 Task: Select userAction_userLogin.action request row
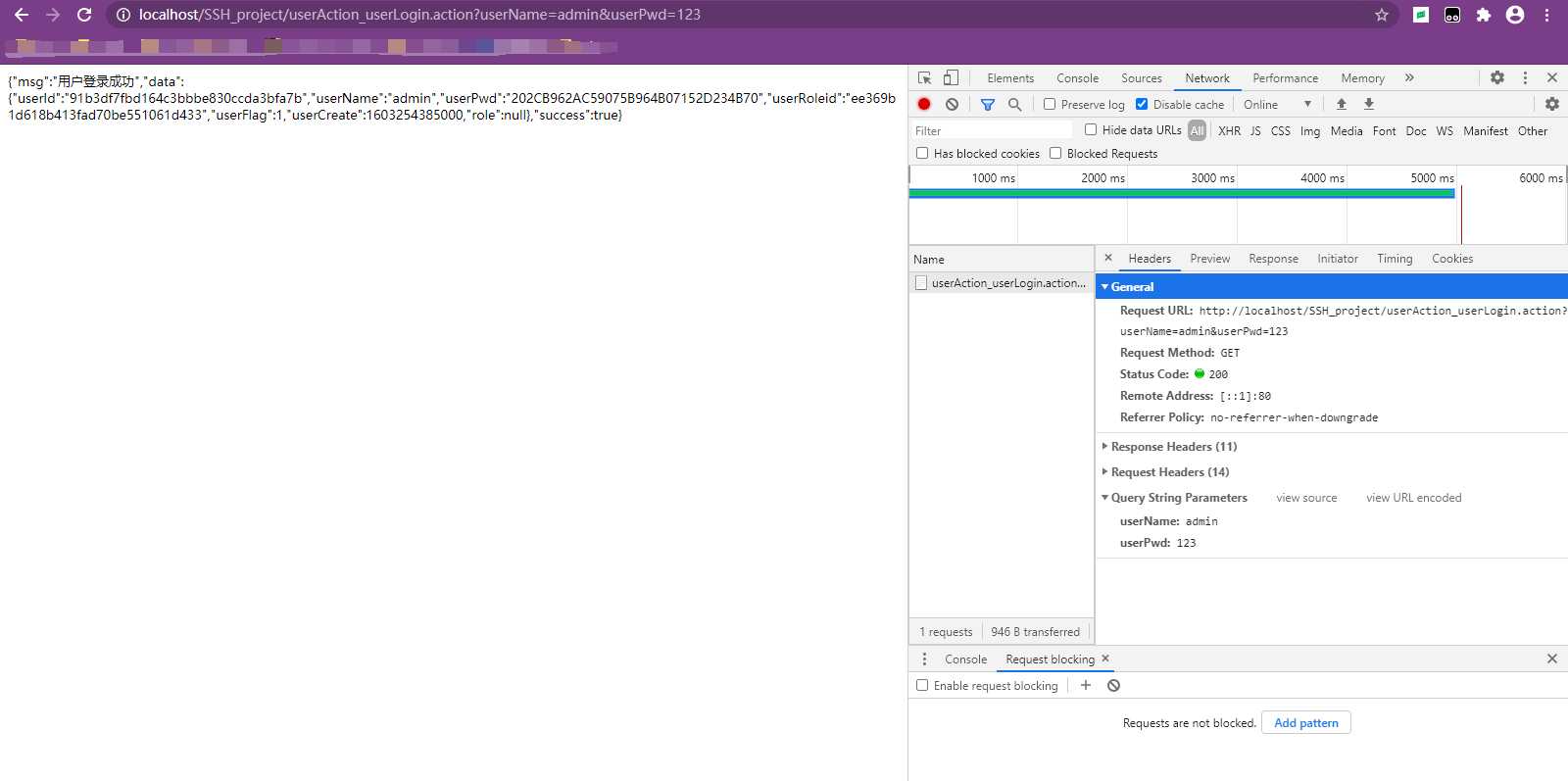[1001, 282]
